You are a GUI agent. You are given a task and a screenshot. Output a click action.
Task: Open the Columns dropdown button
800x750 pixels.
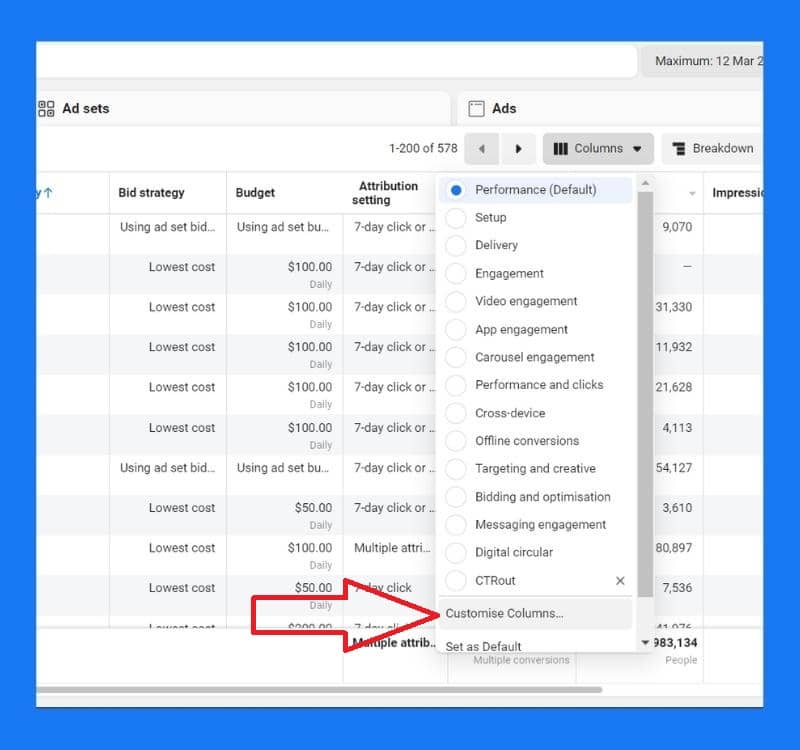(598, 148)
